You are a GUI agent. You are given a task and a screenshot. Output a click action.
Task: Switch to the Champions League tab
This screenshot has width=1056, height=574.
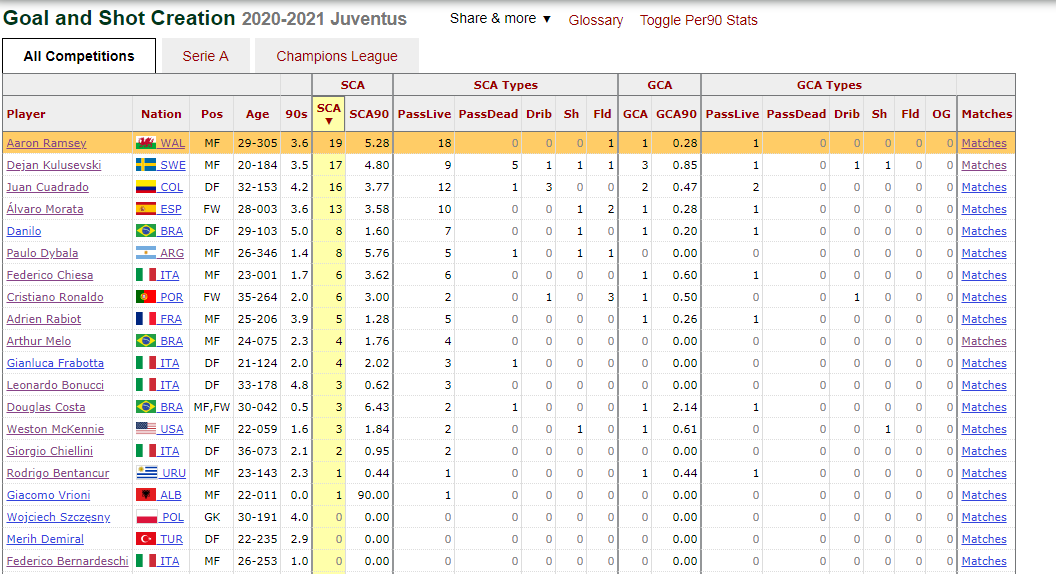pos(337,56)
